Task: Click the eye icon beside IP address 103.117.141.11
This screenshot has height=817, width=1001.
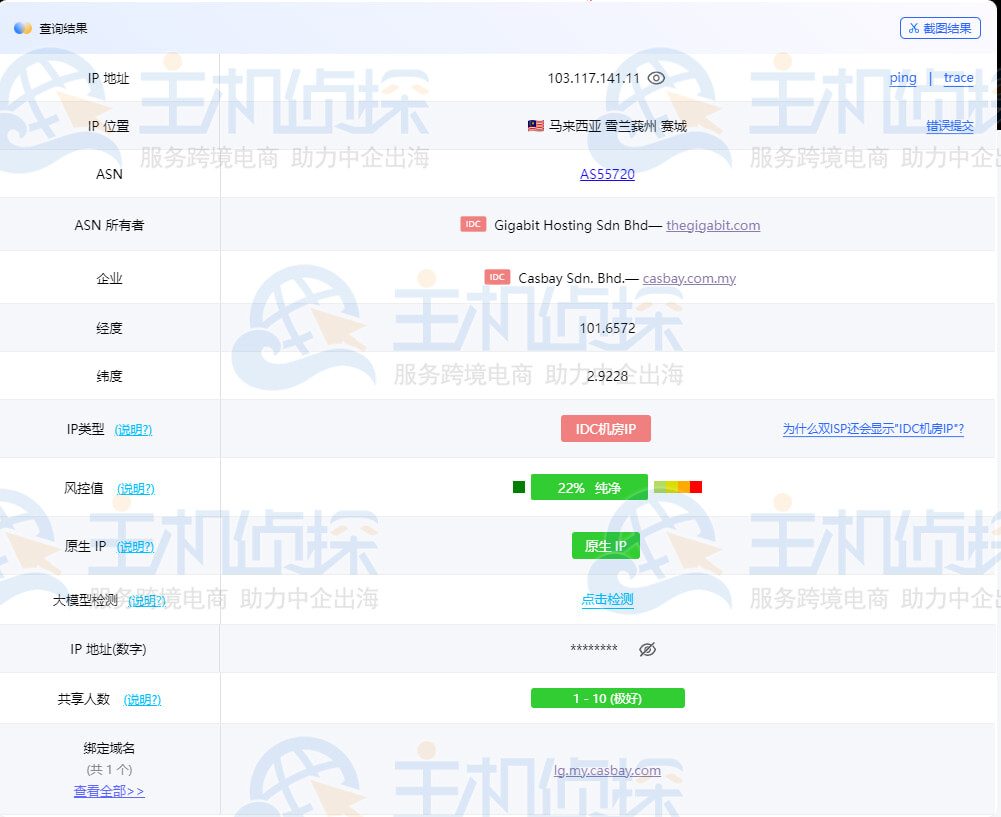Action: pyautogui.click(x=656, y=78)
